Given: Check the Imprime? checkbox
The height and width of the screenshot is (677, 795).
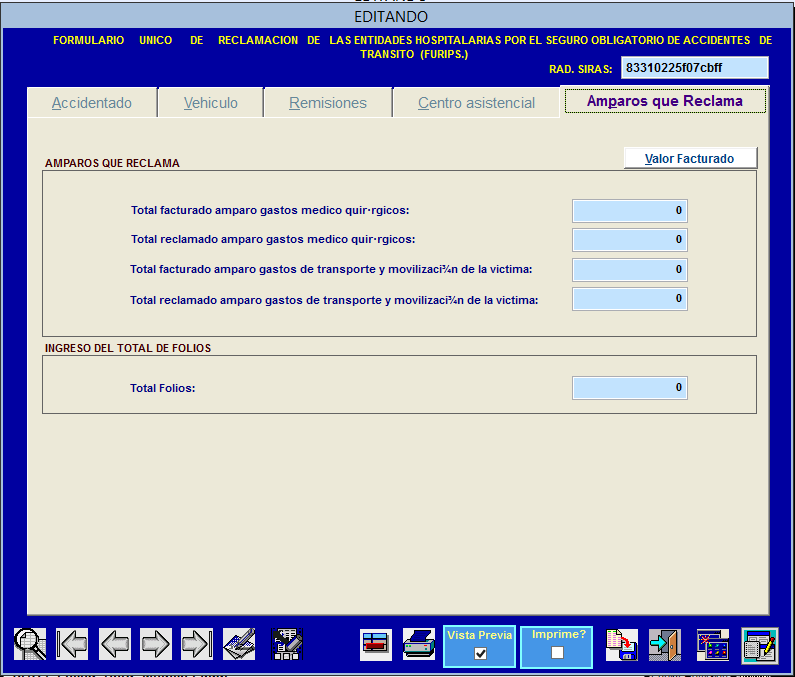Looking at the screenshot, I should pyautogui.click(x=557, y=653).
